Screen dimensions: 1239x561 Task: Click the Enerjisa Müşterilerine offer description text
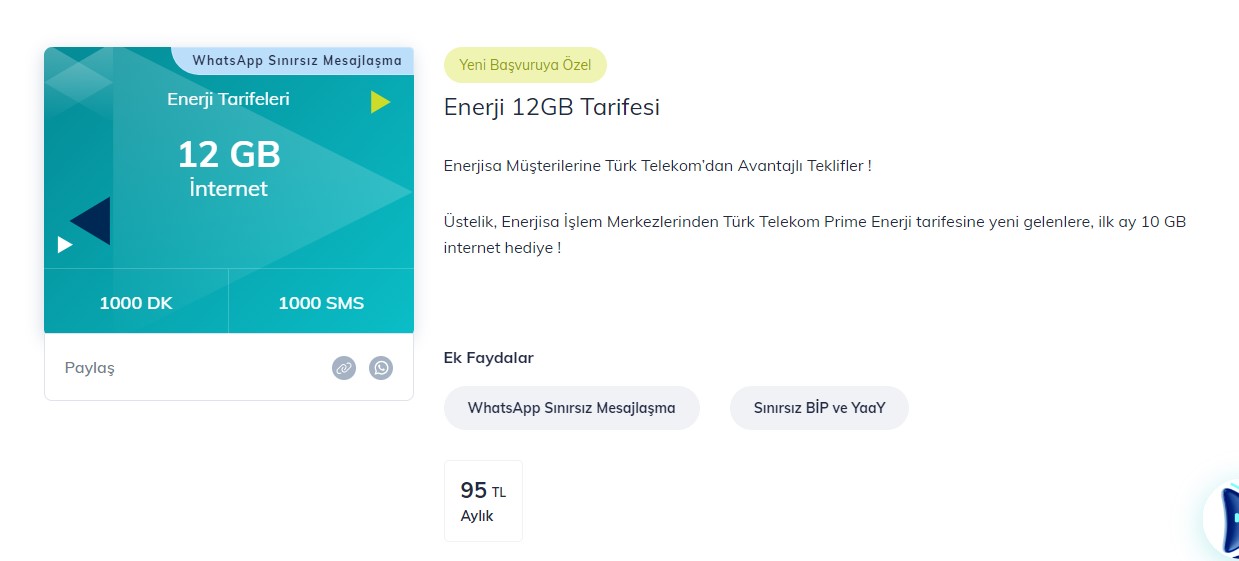[658, 166]
